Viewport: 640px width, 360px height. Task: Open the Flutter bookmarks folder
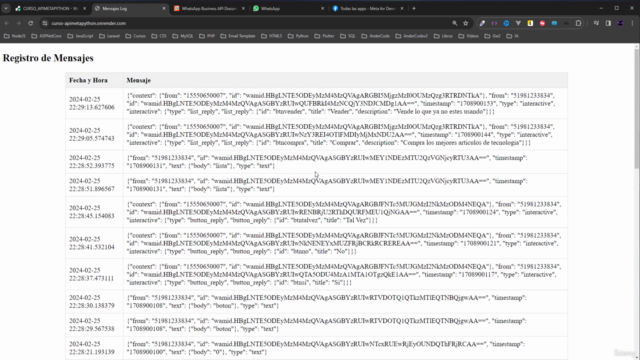click(324, 36)
